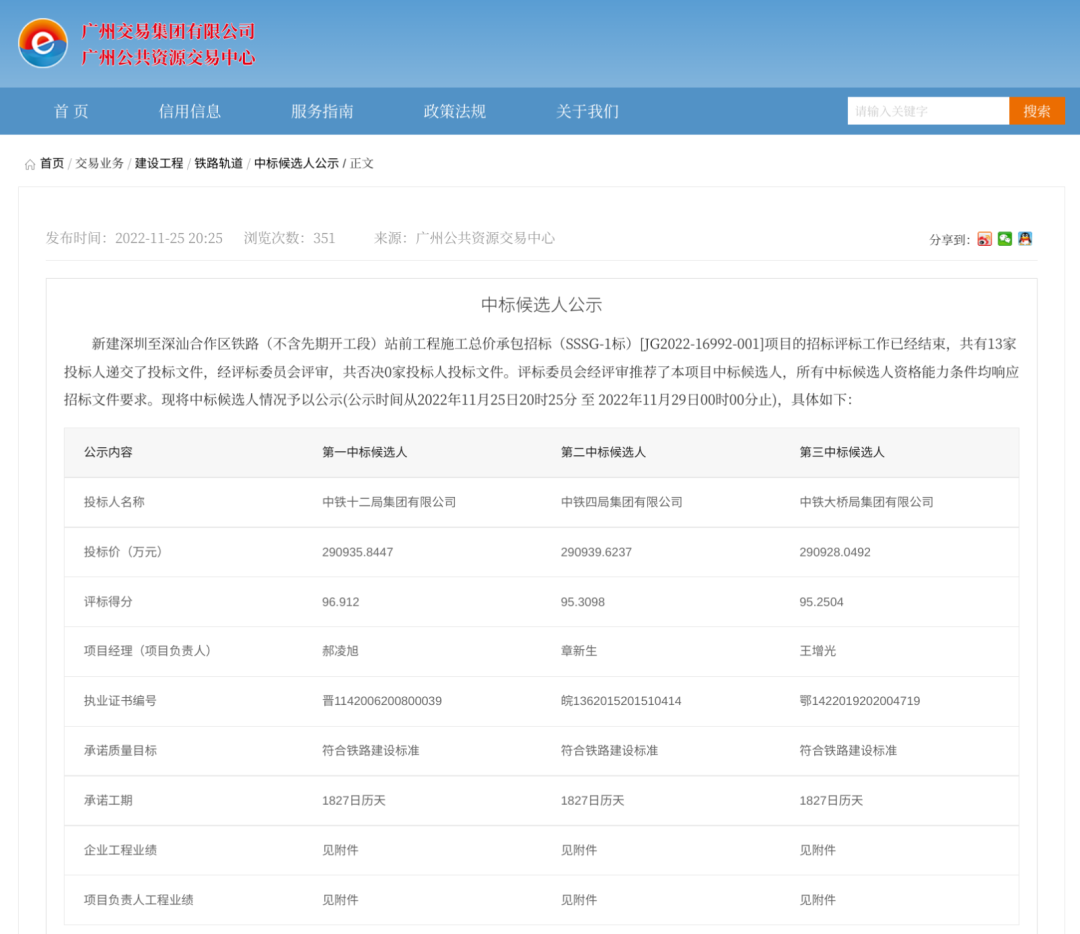Viewport: 1080px width, 934px height.
Task: Click the 第二中标候选人 column header
Action: tap(603, 453)
